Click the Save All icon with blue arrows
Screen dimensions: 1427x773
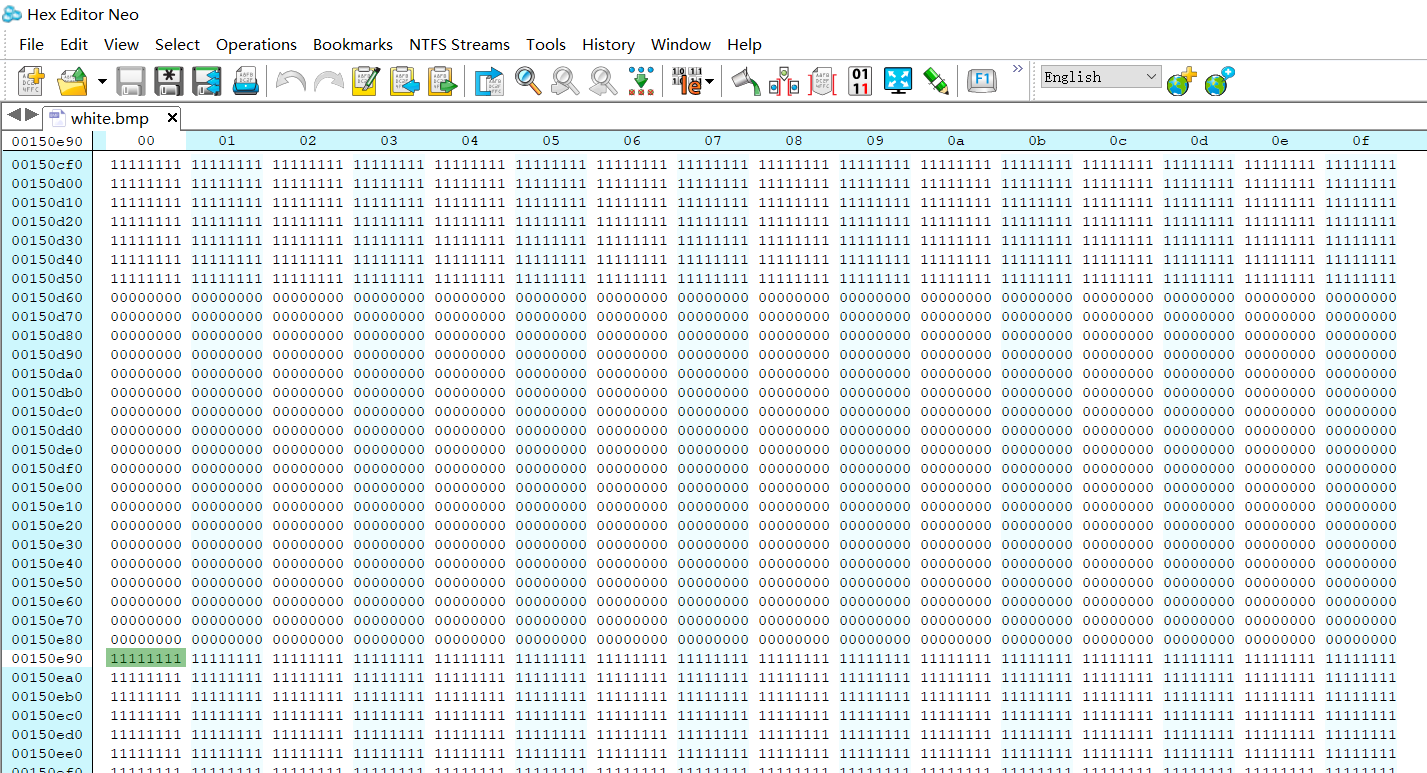pyautogui.click(x=207, y=80)
